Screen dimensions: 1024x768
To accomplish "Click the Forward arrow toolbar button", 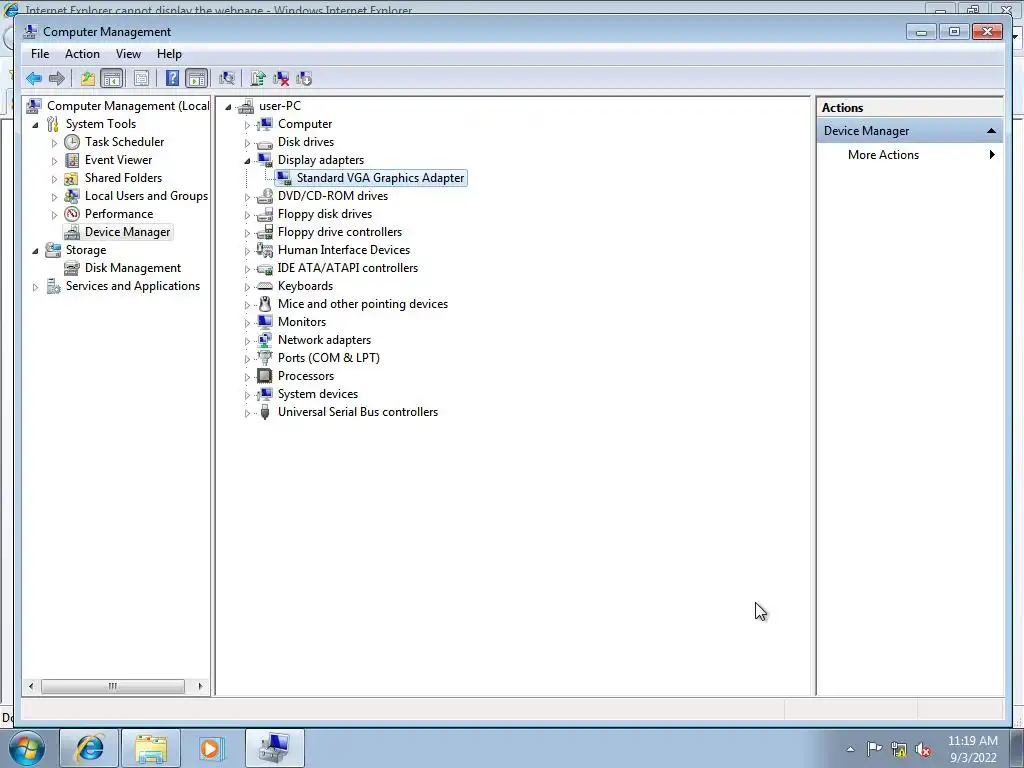I will coord(57,79).
